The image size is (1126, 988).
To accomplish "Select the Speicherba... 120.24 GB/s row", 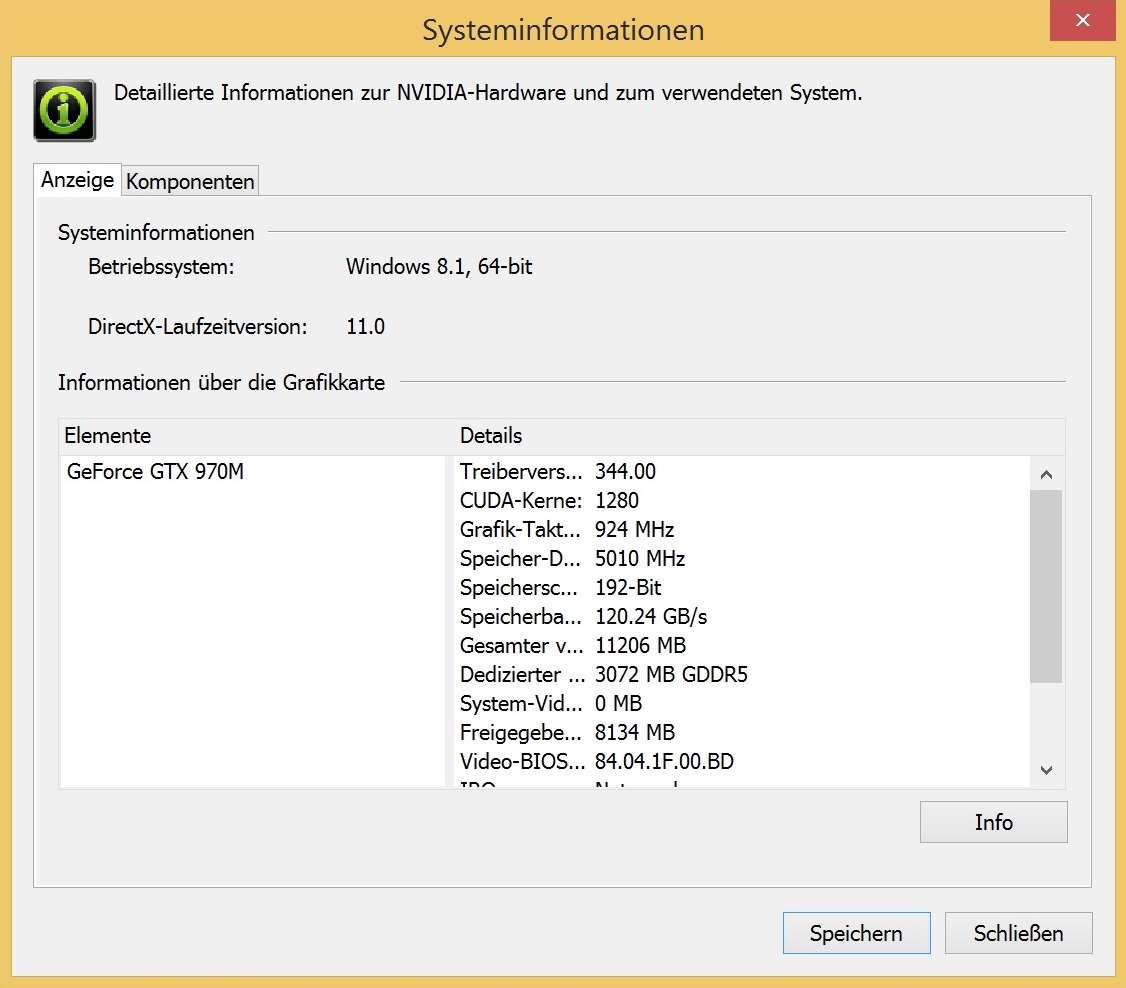I will pos(743,617).
